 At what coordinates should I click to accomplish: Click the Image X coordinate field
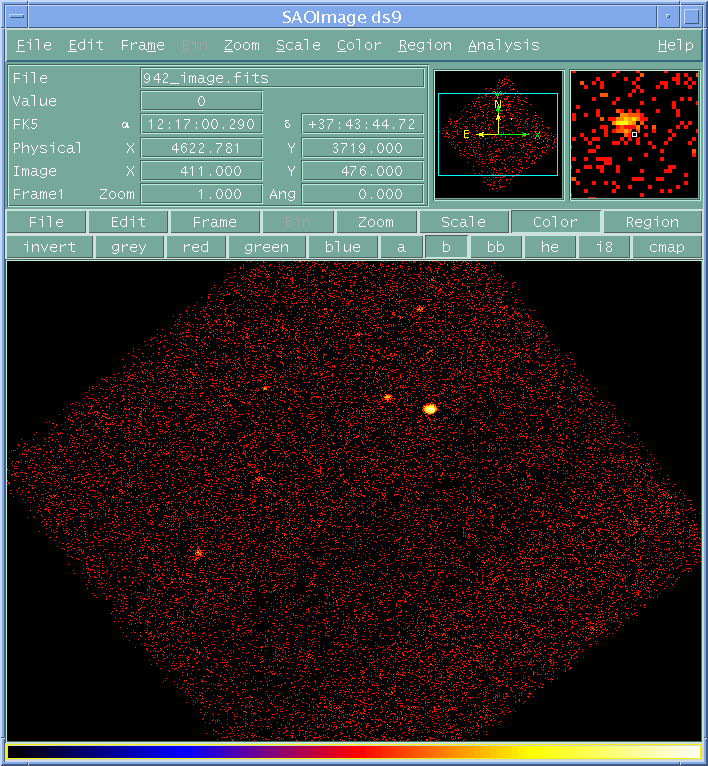[x=201, y=171]
